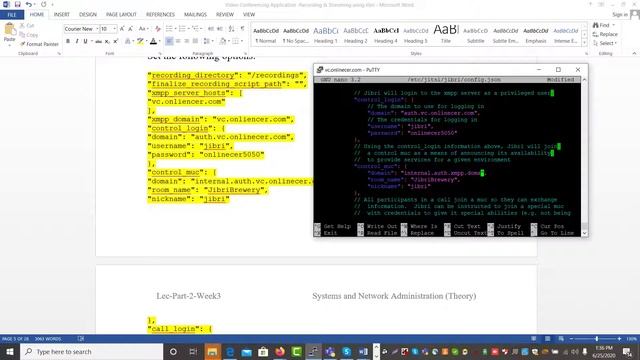This screenshot has height=360, width=640.
Task: Collapse the ribbon with the arrow
Action: coord(634,53)
